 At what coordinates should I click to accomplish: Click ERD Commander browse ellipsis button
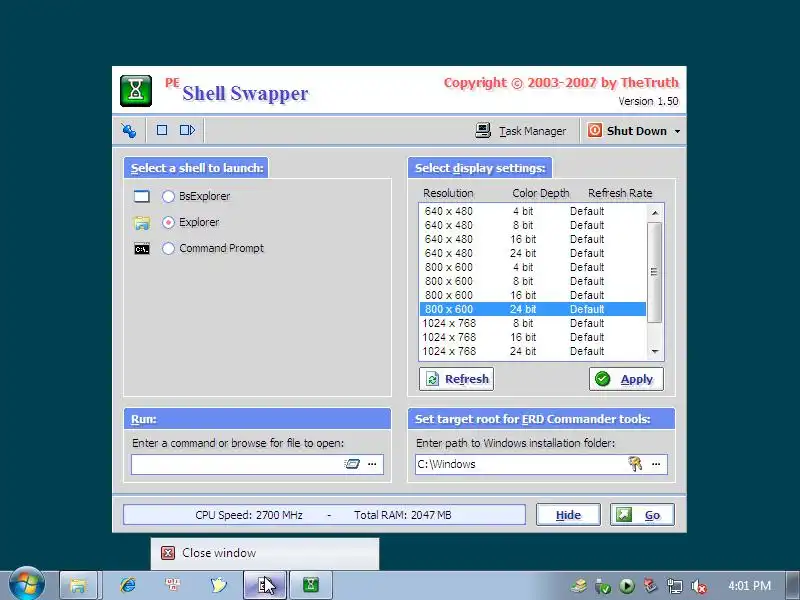point(656,464)
